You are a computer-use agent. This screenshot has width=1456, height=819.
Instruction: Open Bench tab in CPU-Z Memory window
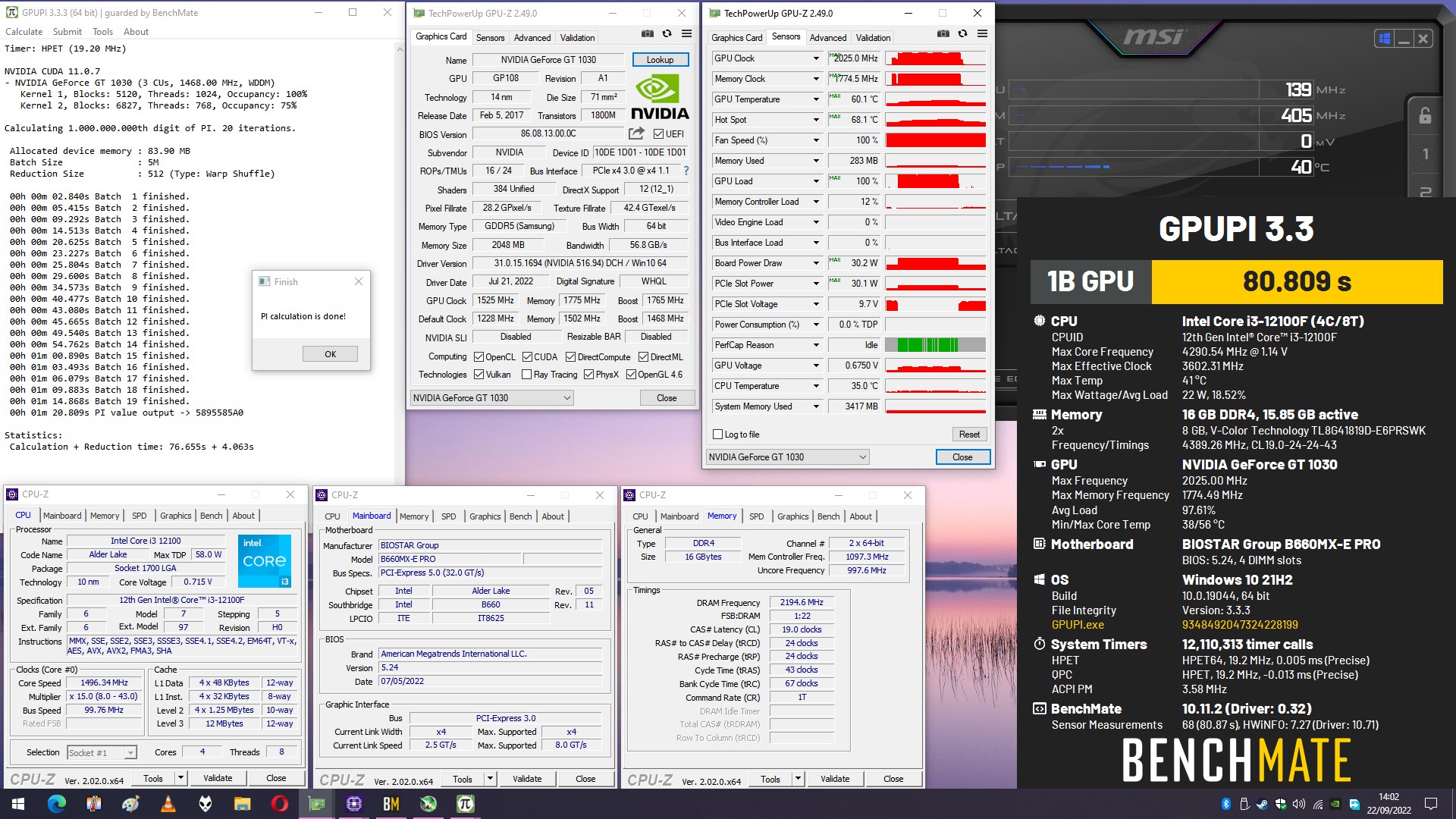828,516
